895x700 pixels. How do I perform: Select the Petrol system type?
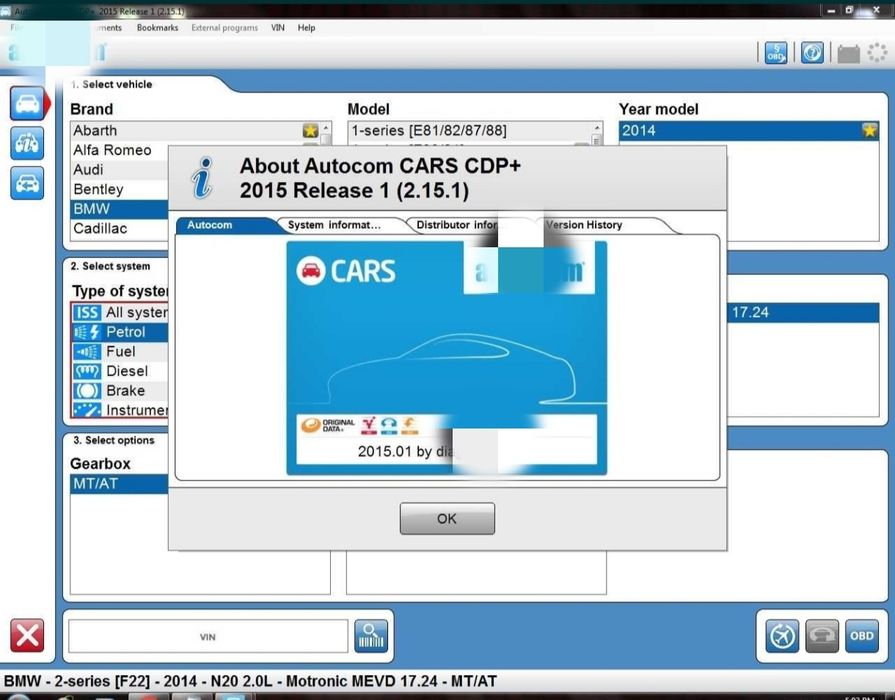click(x=120, y=332)
